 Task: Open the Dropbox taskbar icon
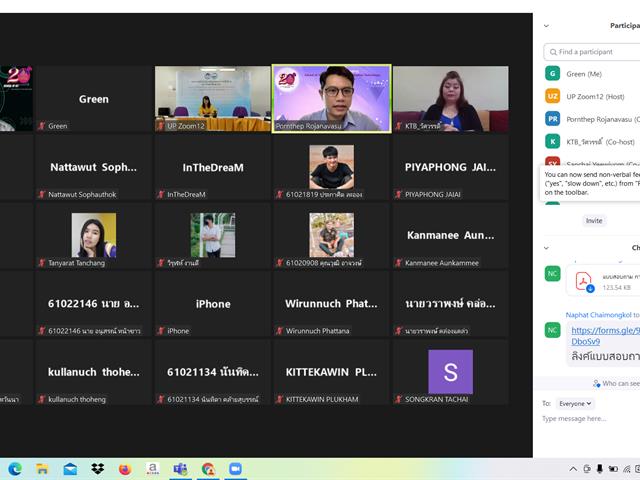(98, 469)
